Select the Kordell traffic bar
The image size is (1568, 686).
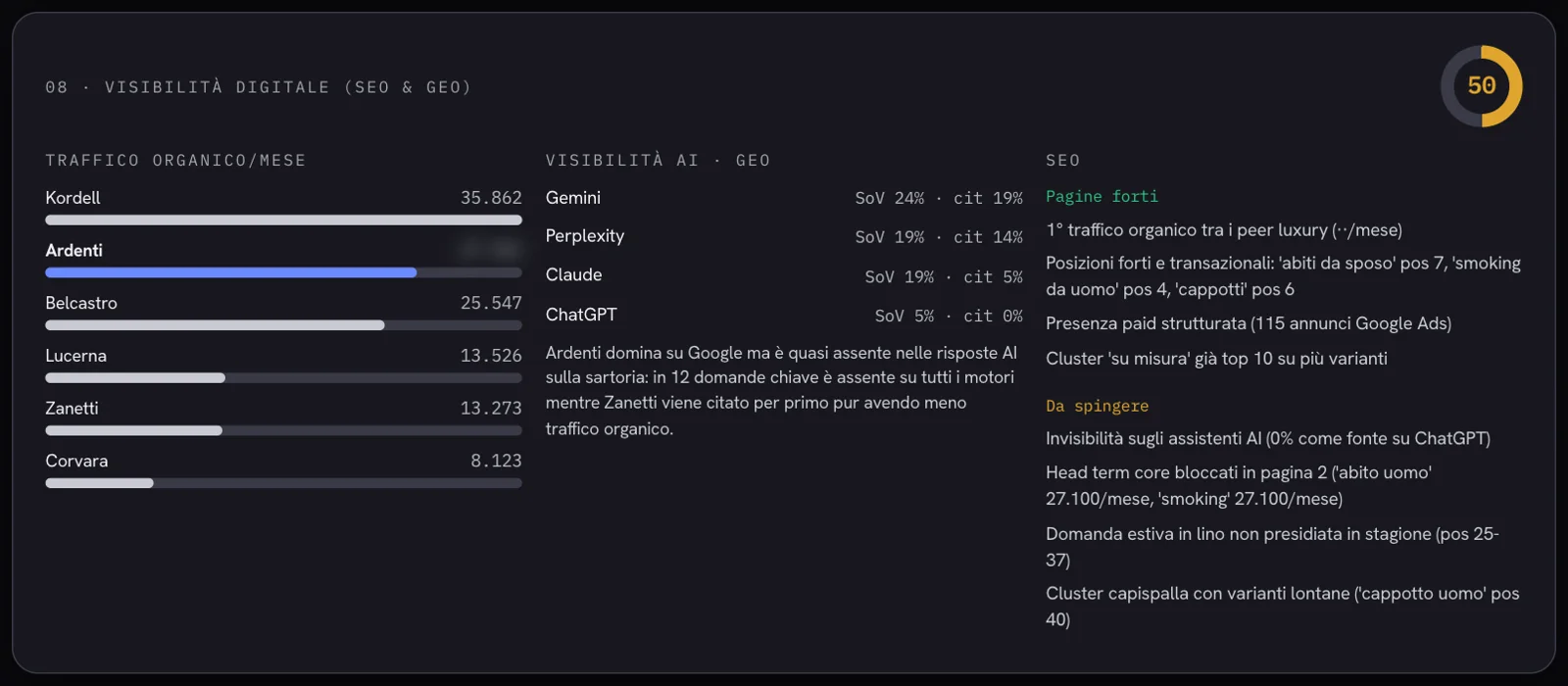click(283, 220)
